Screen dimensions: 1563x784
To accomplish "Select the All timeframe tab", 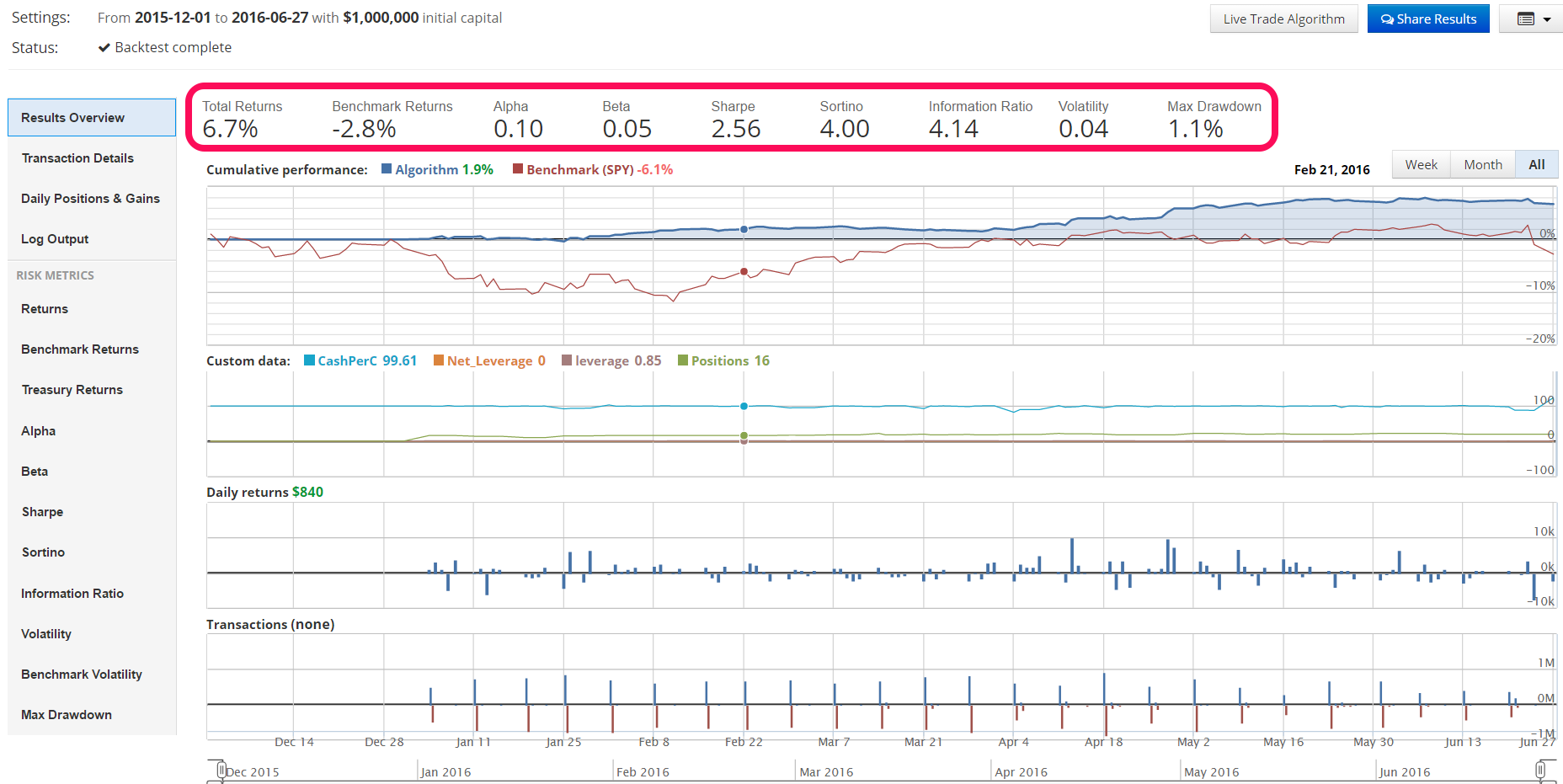I will coord(1536,164).
